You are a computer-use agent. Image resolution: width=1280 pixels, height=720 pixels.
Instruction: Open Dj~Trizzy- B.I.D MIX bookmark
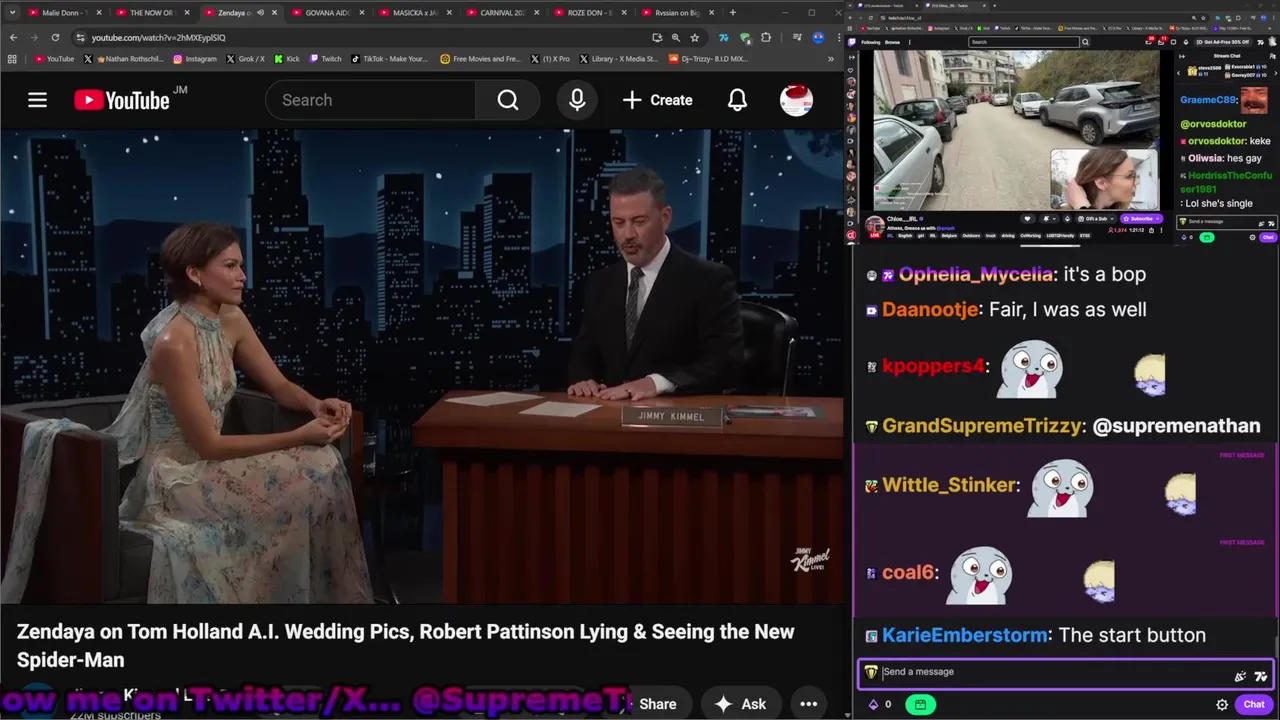pos(708,59)
